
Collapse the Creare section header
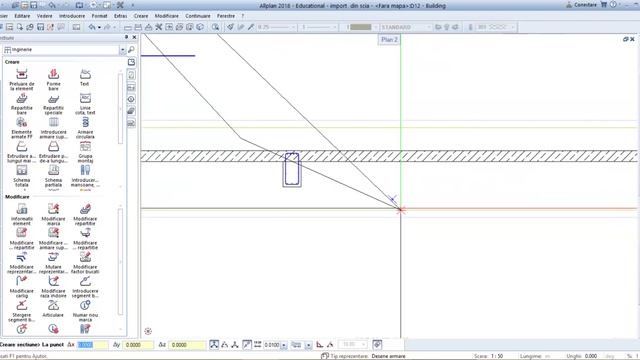coord(12,62)
